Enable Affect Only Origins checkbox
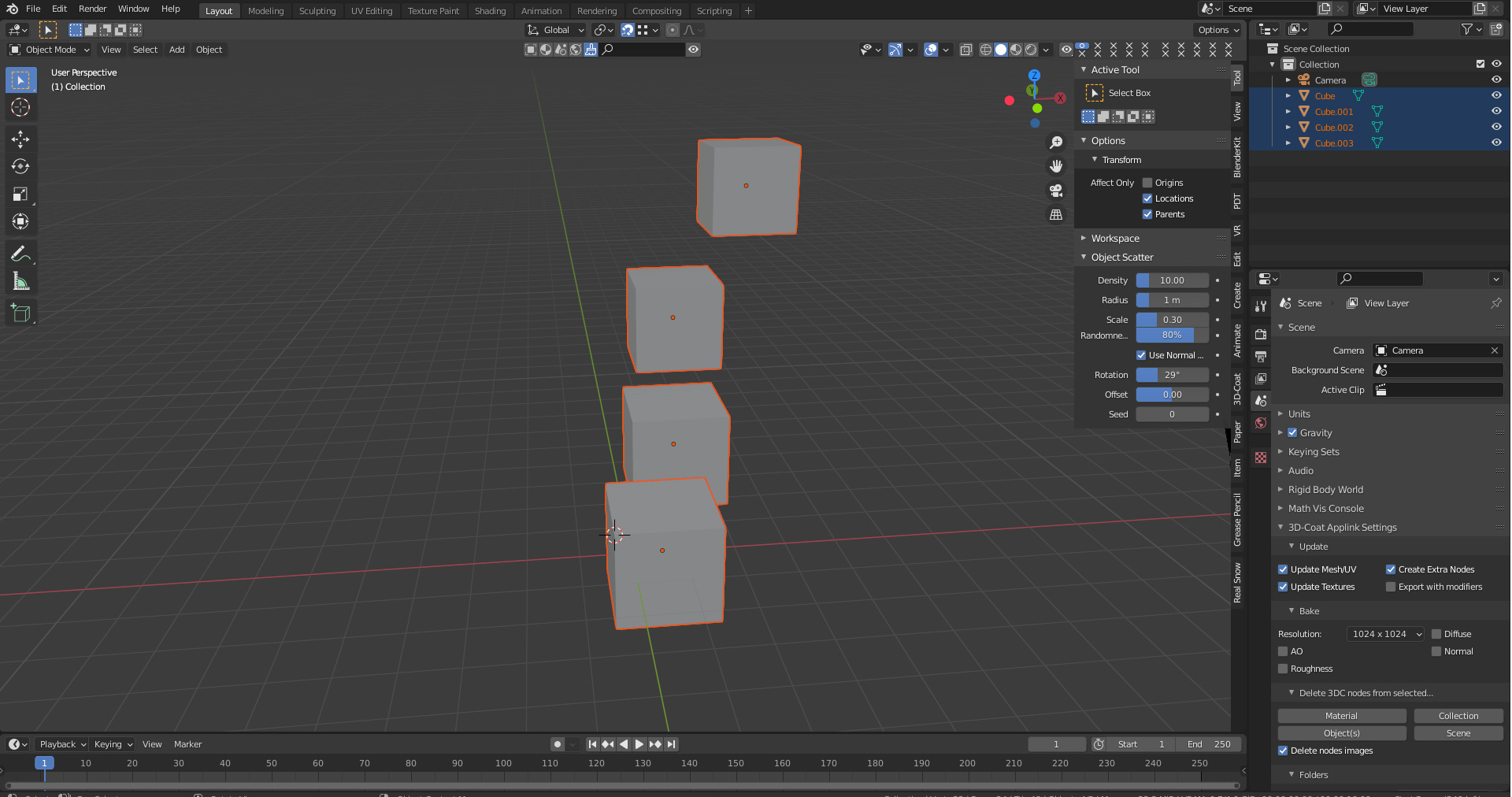The height and width of the screenshot is (797, 1512). click(1147, 183)
